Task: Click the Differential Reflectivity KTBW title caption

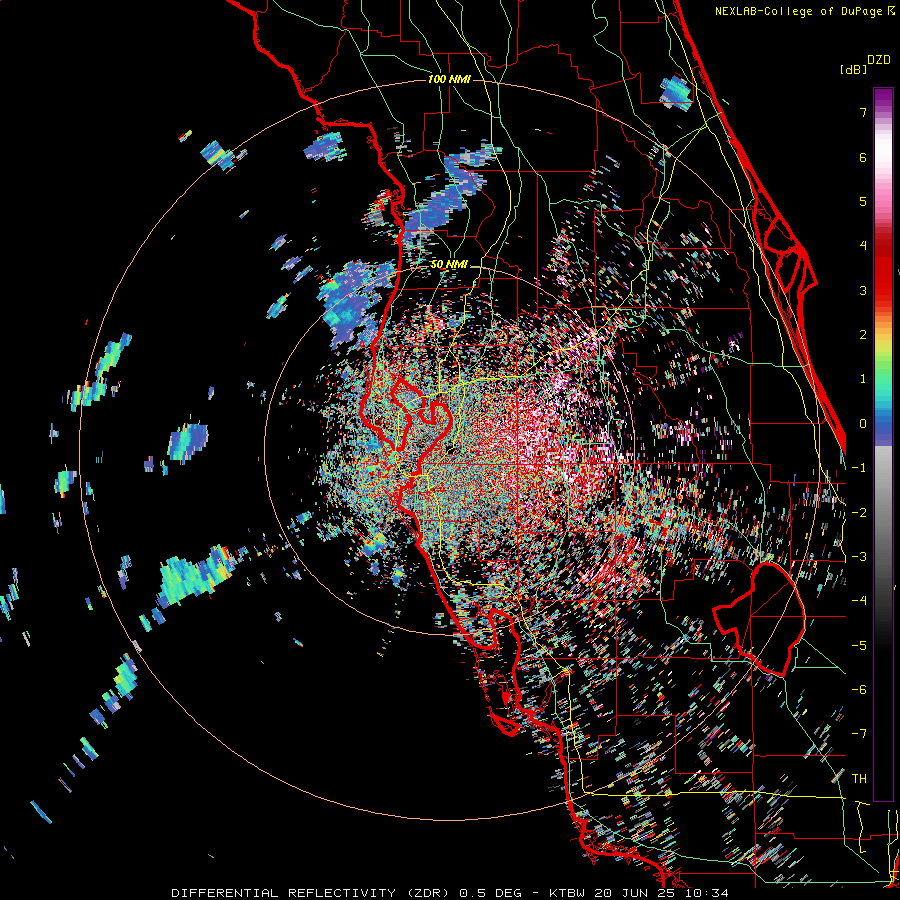Action: (x=450, y=893)
